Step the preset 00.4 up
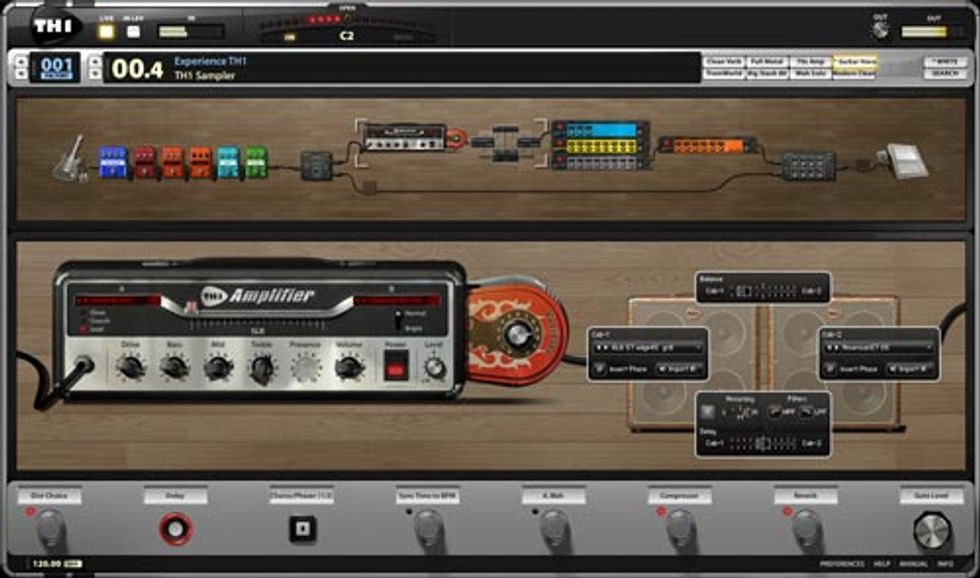 (95, 61)
